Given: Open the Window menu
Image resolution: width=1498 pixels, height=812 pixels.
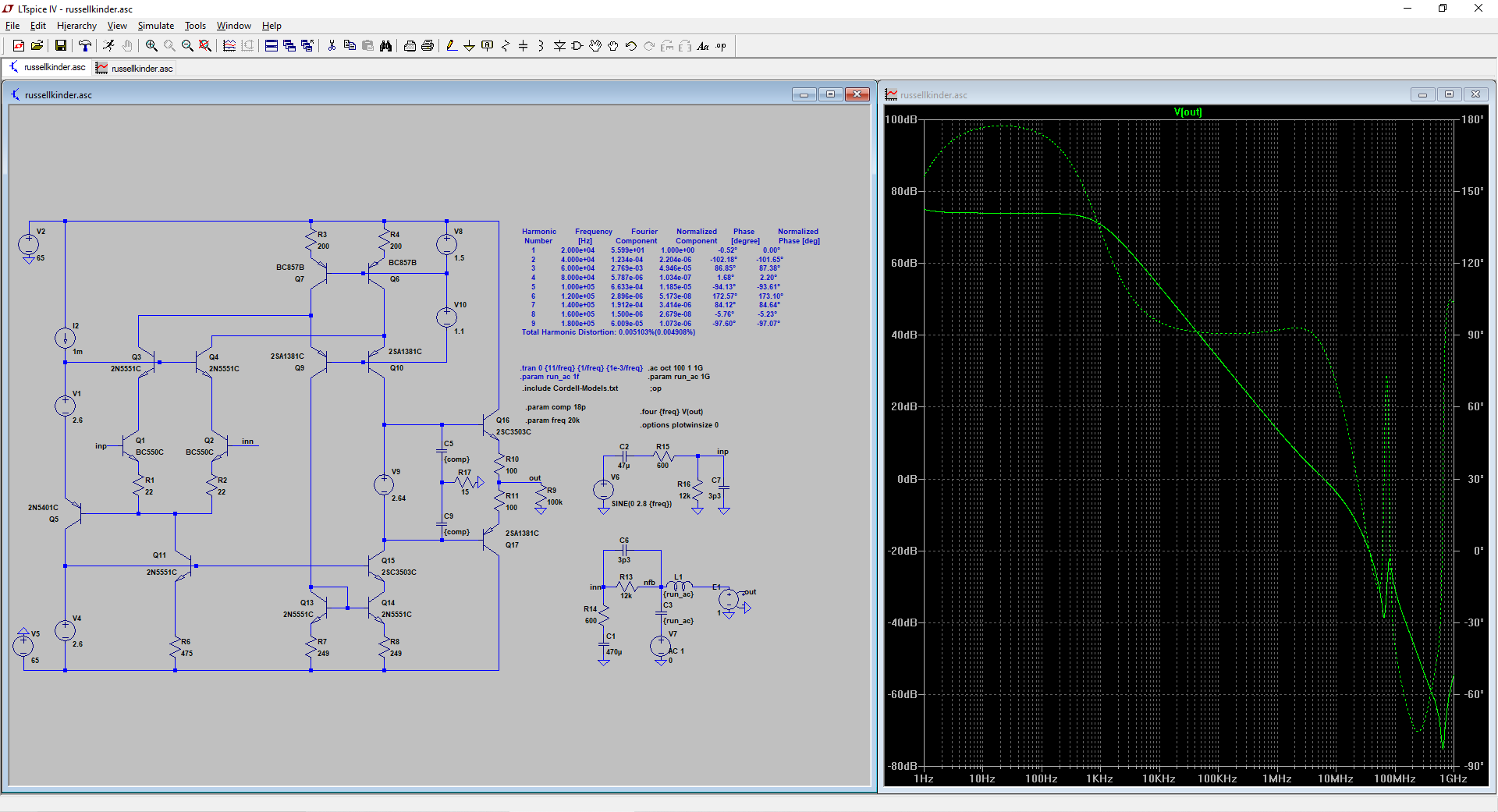Looking at the screenshot, I should coord(233,26).
